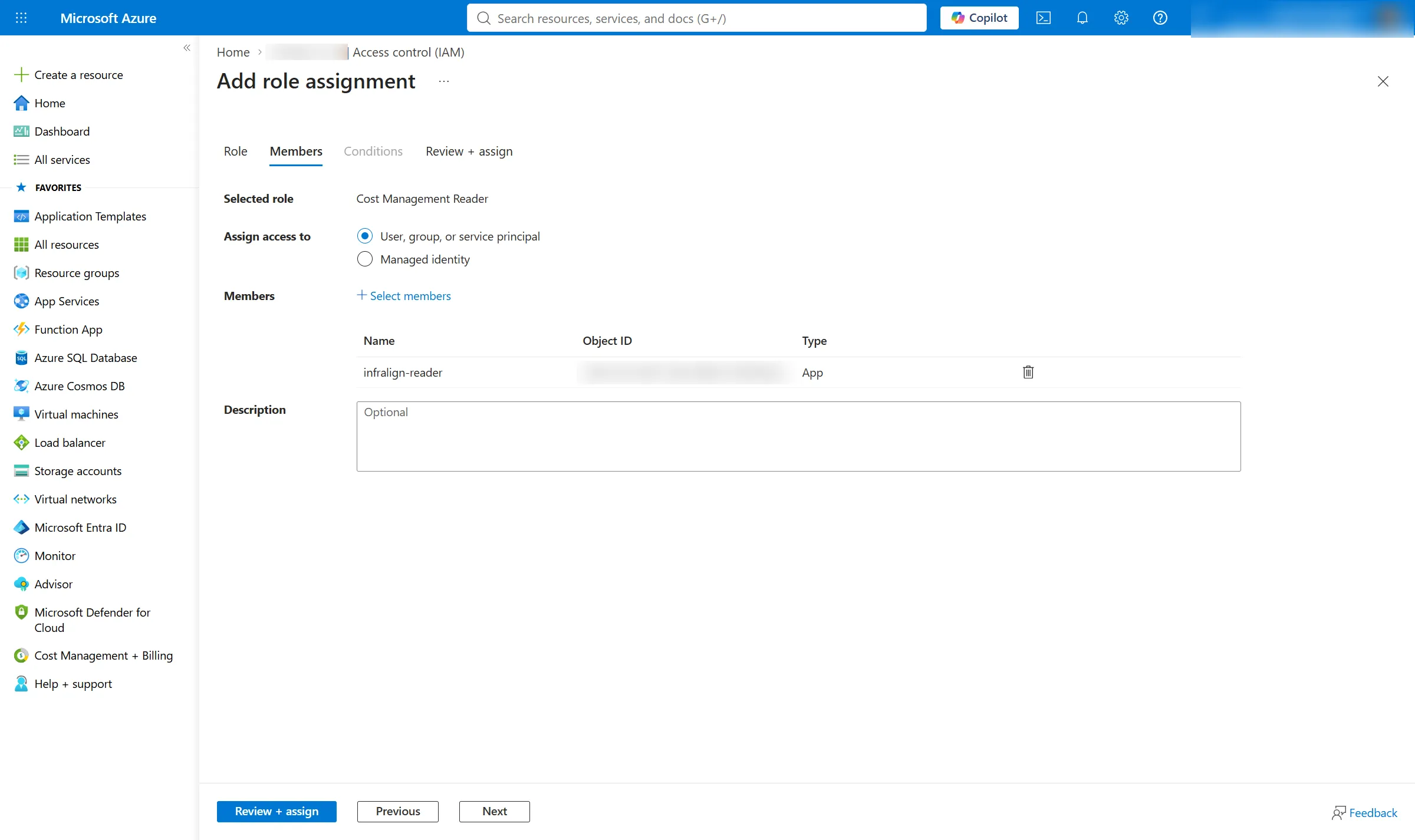Select Managed identity radio option
This screenshot has height=840, width=1415.
coord(365,259)
